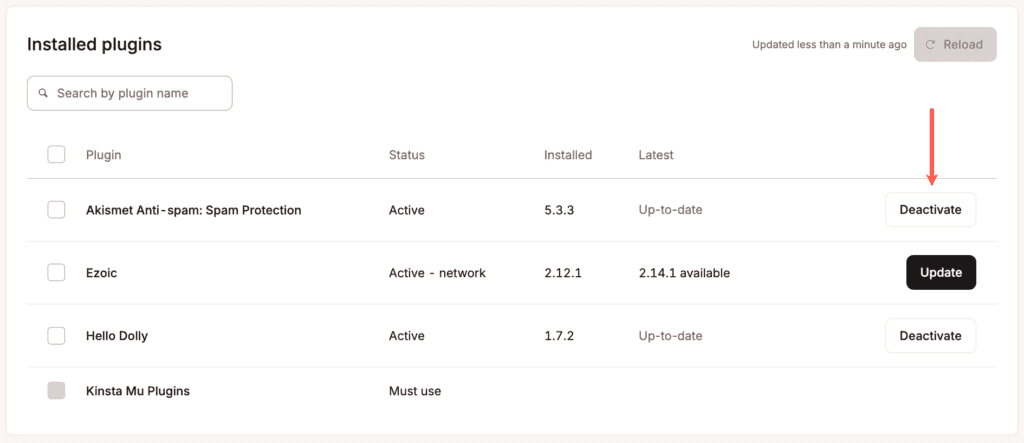Click the Hello Dolly plugin name

click(117, 336)
